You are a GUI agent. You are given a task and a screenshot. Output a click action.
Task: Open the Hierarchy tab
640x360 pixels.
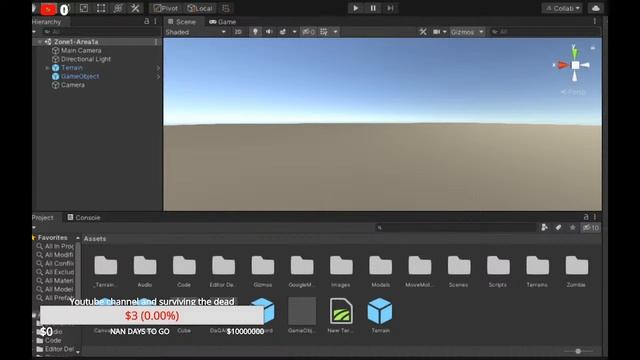(46, 22)
